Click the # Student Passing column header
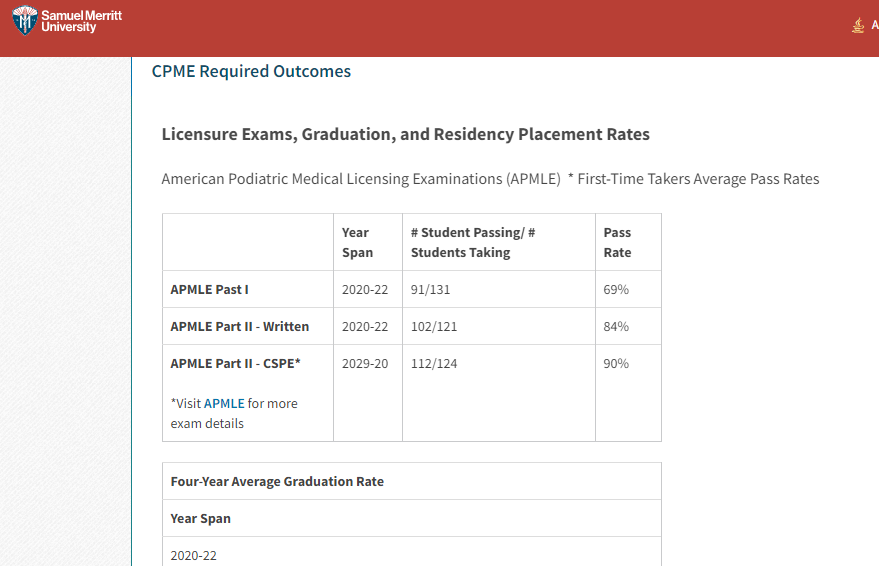This screenshot has height=566, width=879. click(472, 242)
